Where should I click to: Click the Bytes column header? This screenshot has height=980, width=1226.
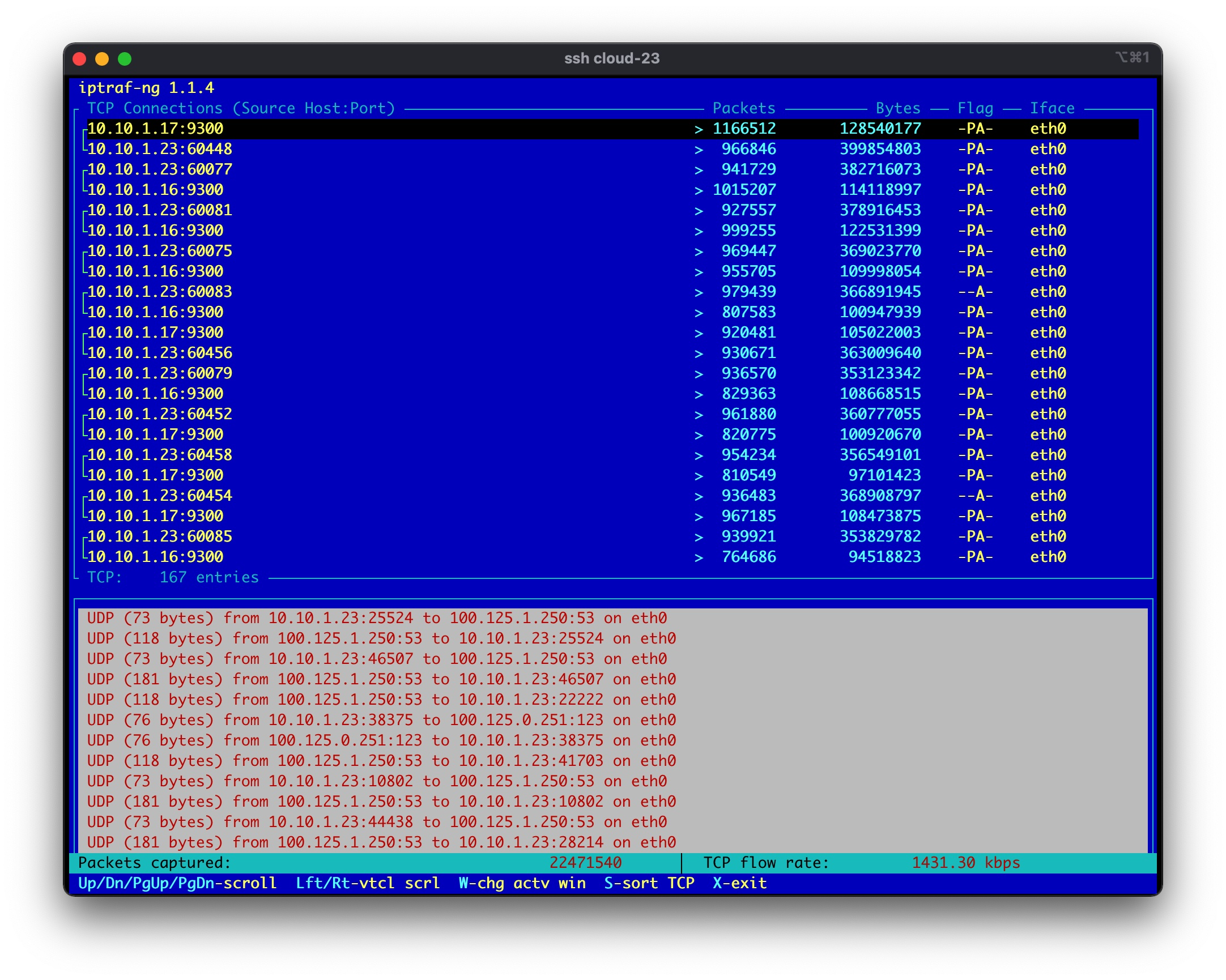[897, 108]
